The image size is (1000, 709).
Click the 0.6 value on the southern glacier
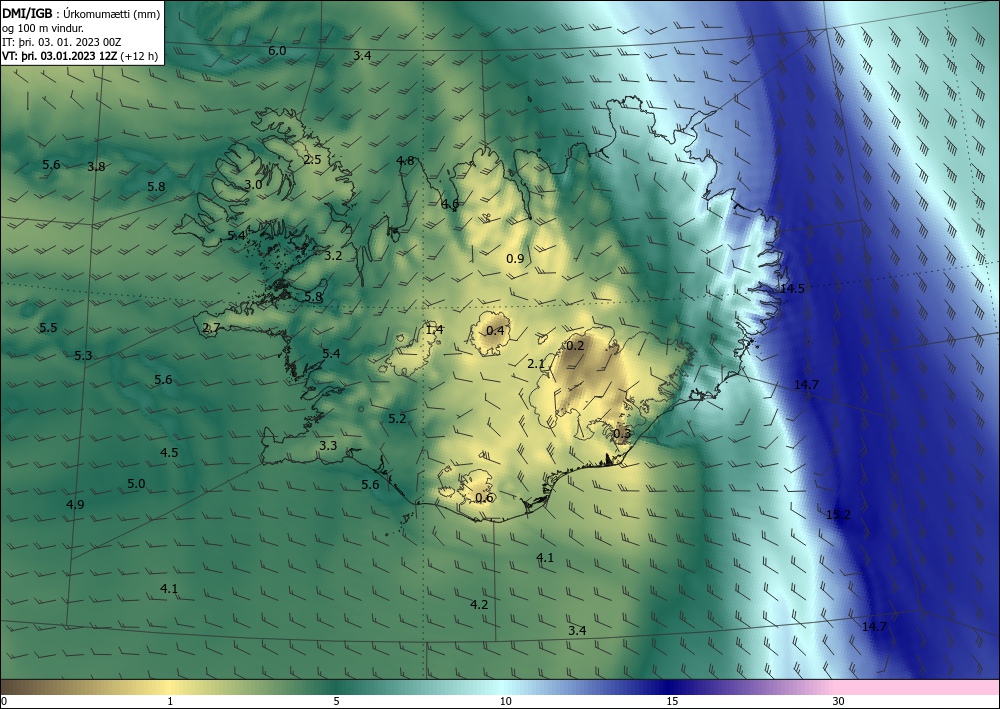tap(485, 497)
